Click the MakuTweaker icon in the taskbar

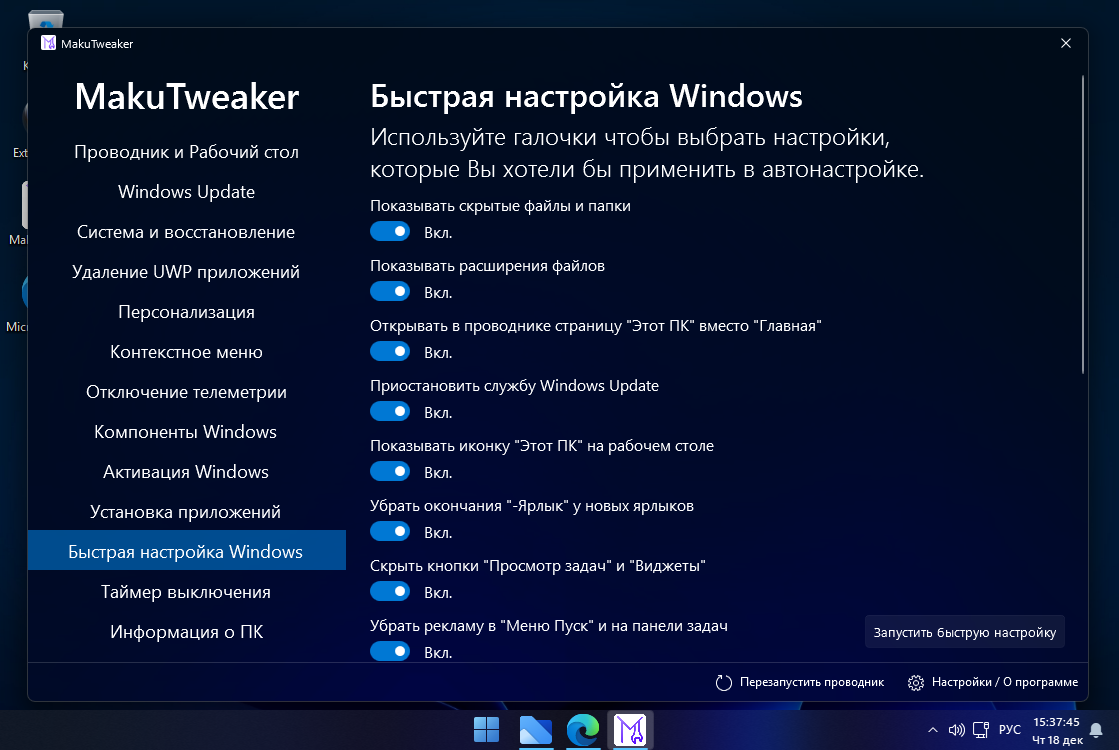pos(630,730)
